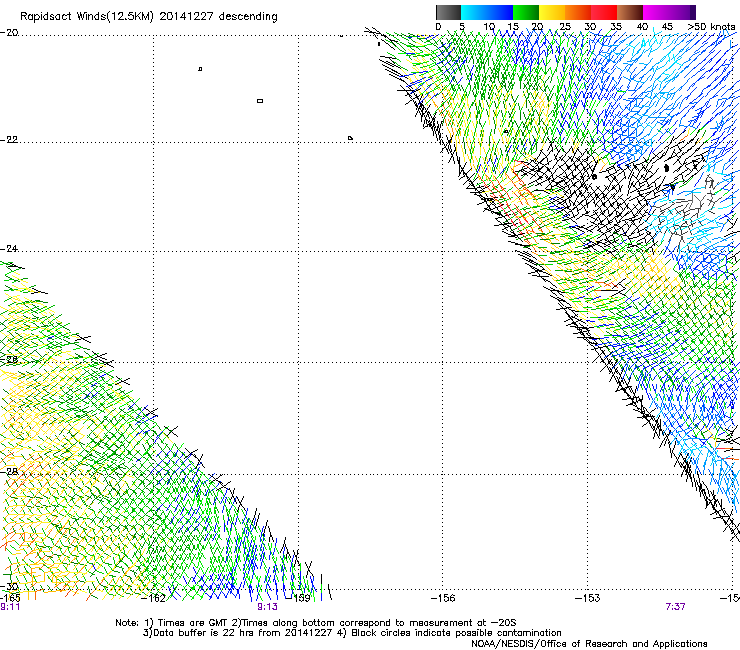Pick the orange 25-30 knots legend swatch

578,12
